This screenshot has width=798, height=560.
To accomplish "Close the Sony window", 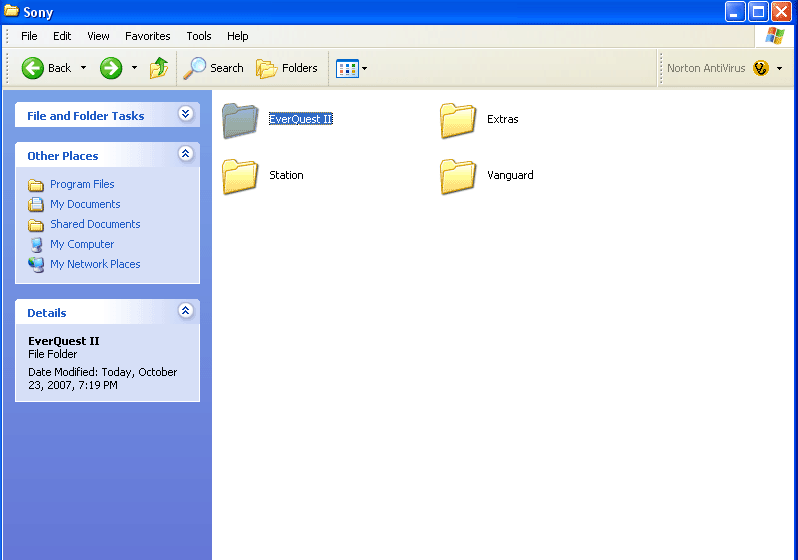I will [781, 12].
